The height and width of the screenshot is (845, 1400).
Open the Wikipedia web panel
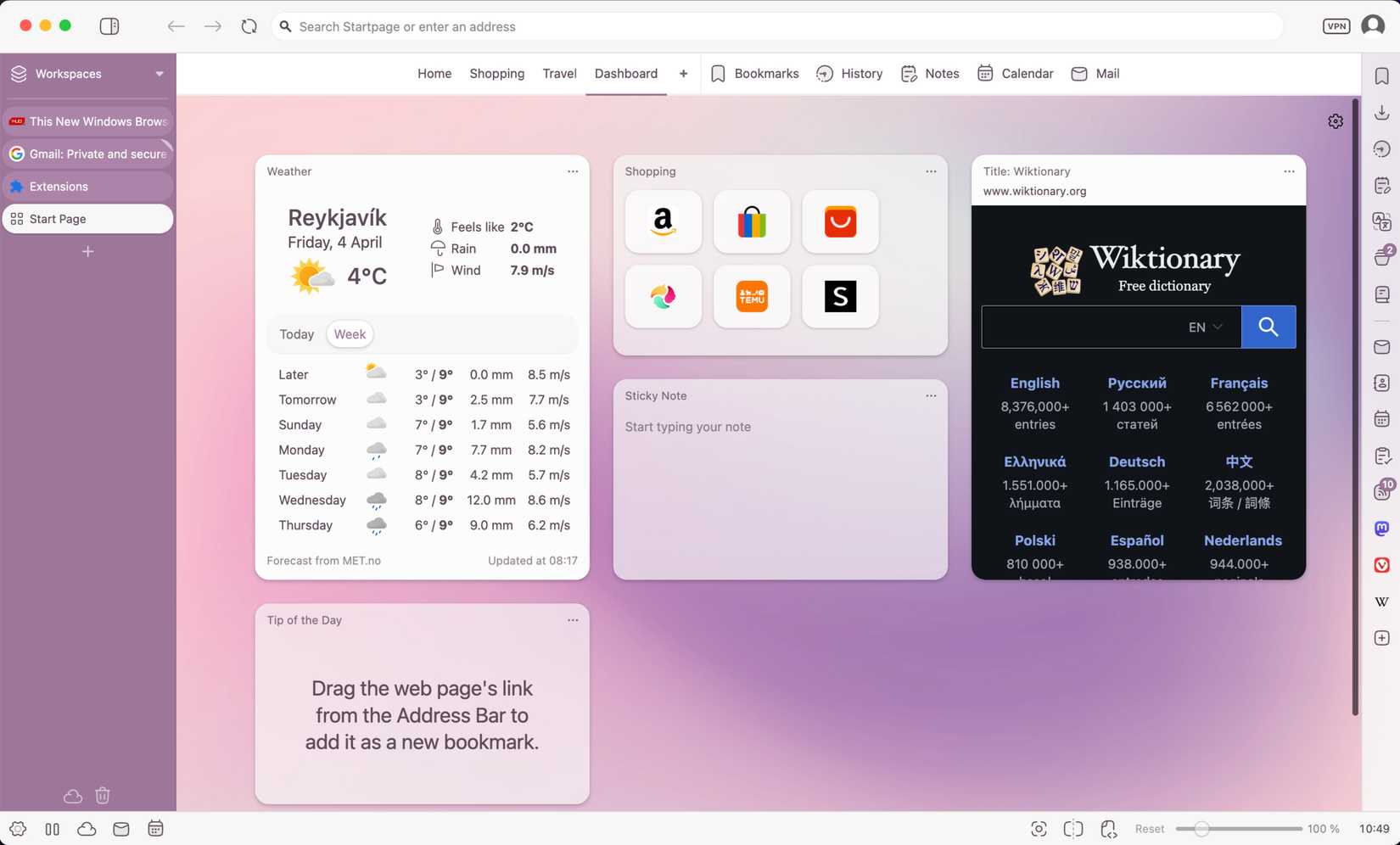pos(1381,601)
